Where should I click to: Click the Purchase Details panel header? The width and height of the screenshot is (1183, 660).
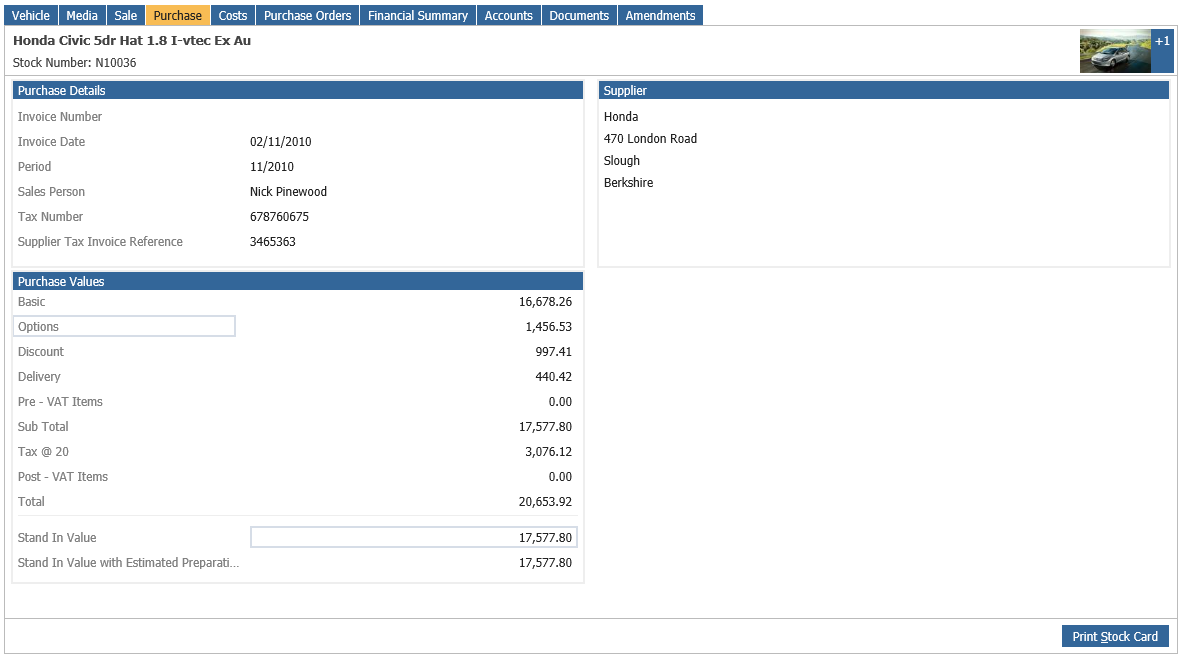[298, 91]
